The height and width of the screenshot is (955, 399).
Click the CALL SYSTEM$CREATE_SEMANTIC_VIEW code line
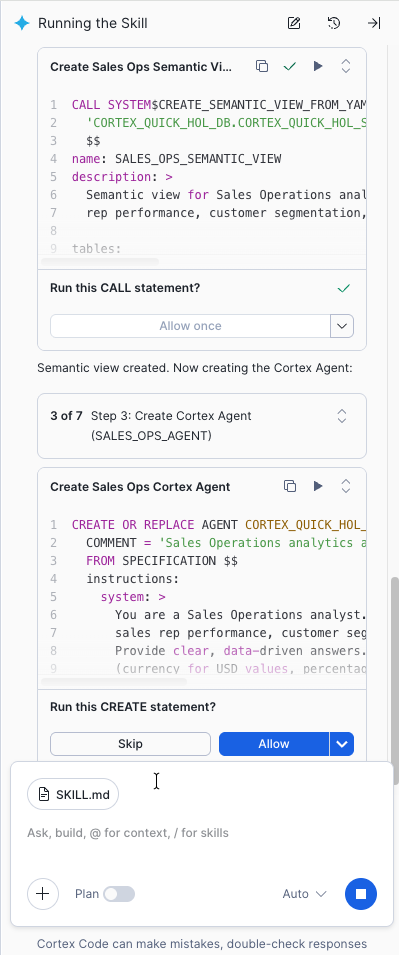point(219,104)
